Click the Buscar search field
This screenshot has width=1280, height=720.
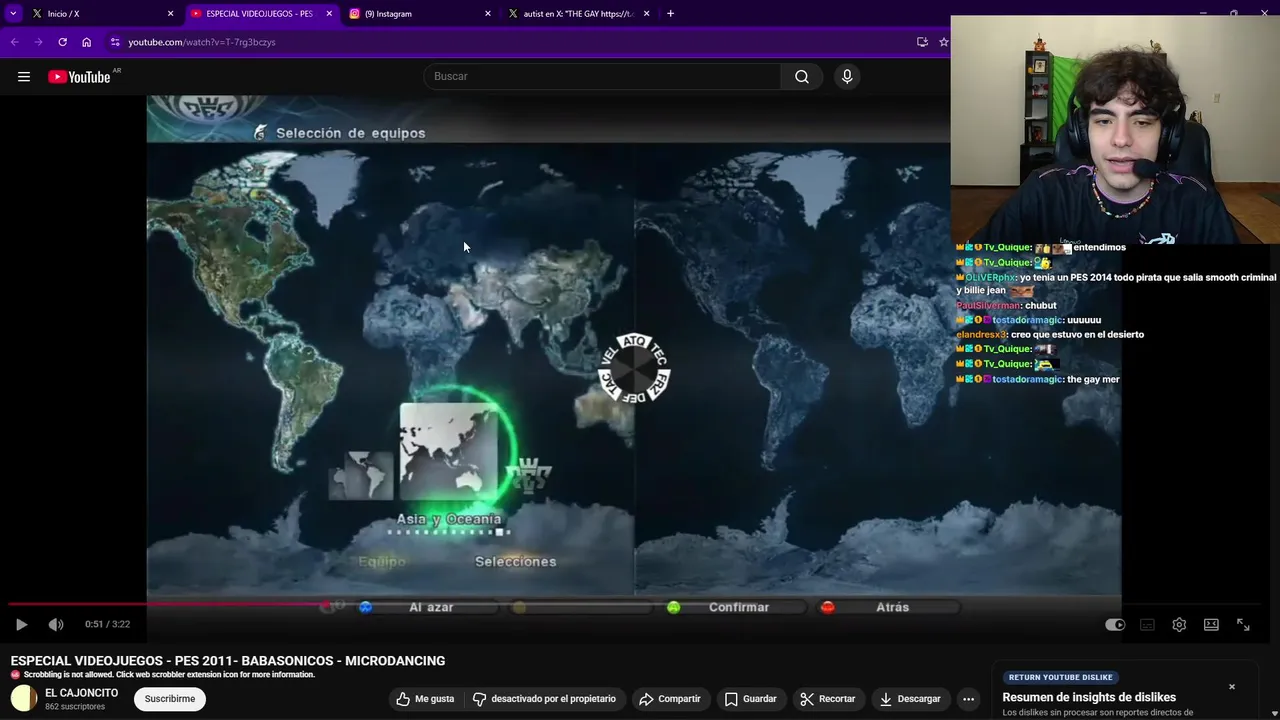(x=602, y=77)
